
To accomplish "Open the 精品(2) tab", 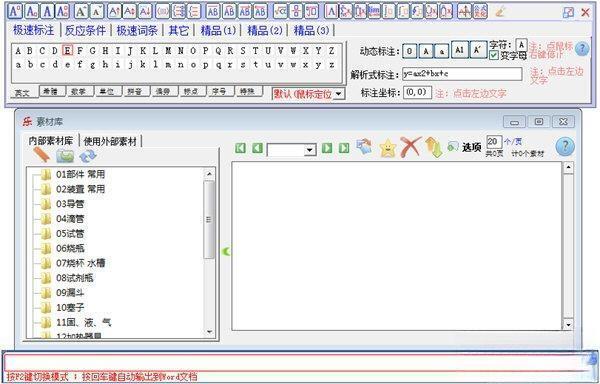I will click(265, 30).
